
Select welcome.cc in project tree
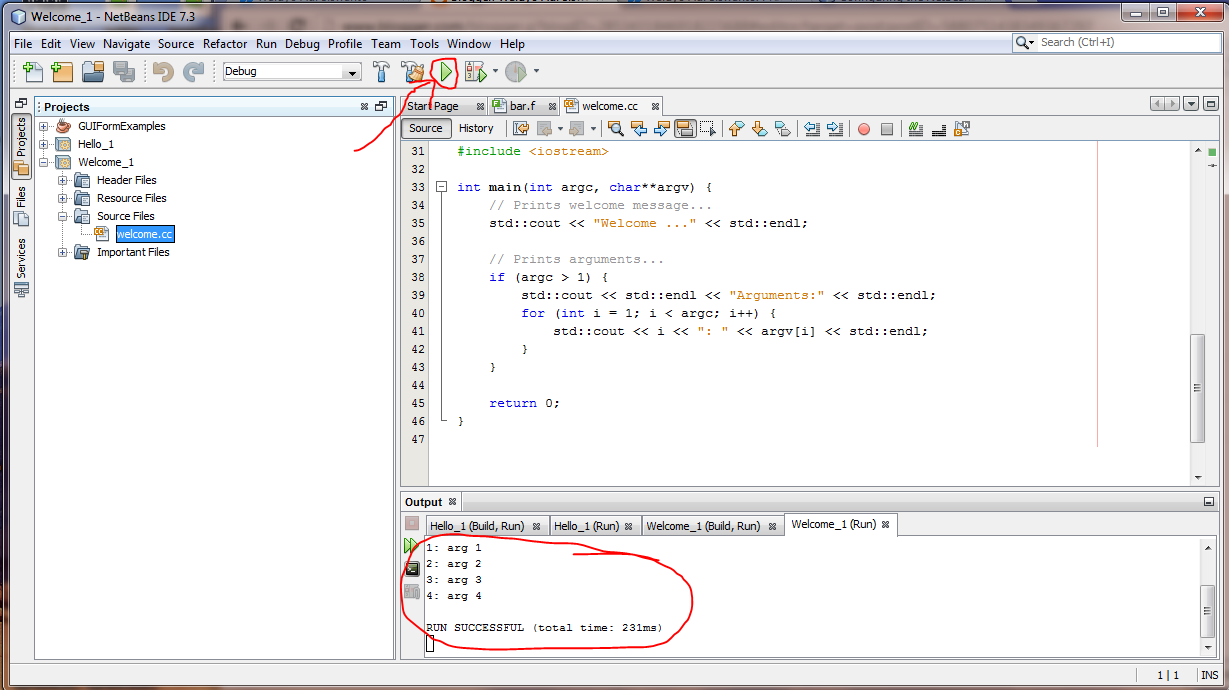144,234
